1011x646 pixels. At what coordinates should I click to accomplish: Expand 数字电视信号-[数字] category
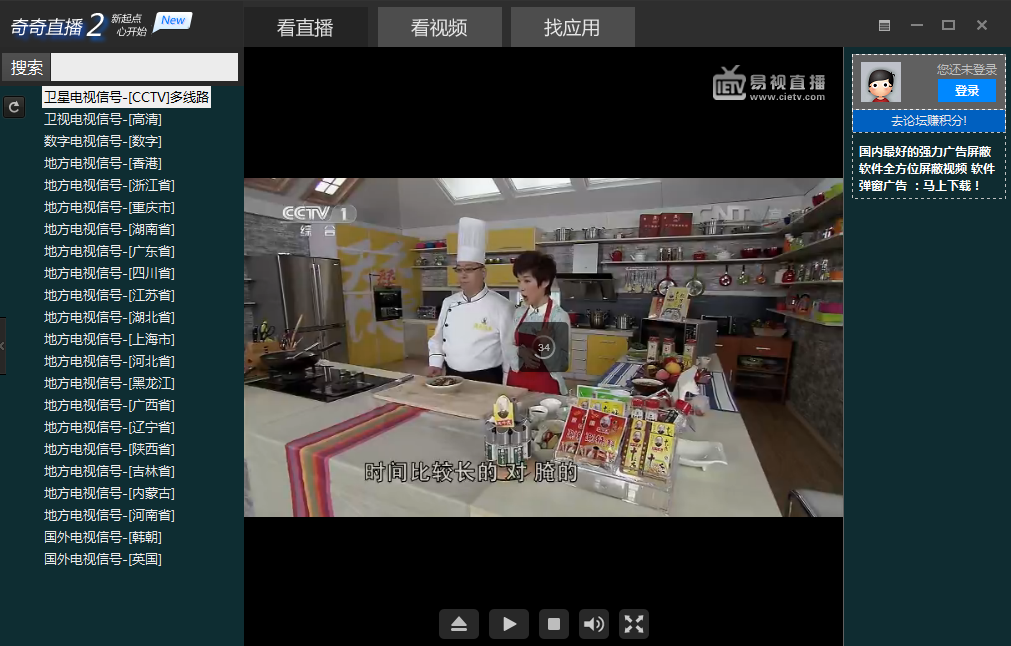tap(103, 141)
